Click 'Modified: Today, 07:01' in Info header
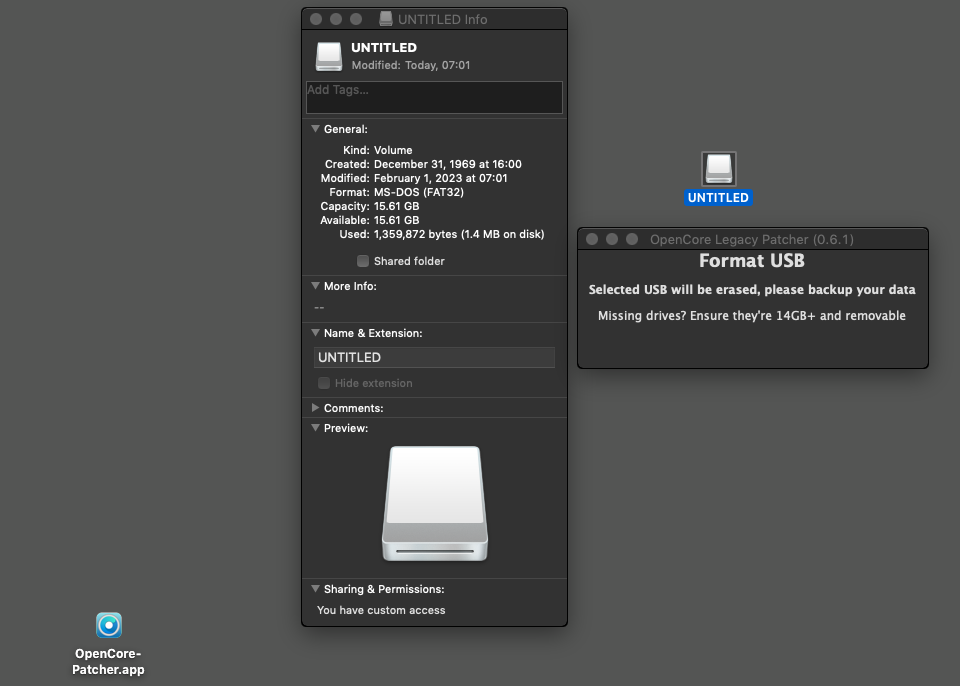 point(411,65)
